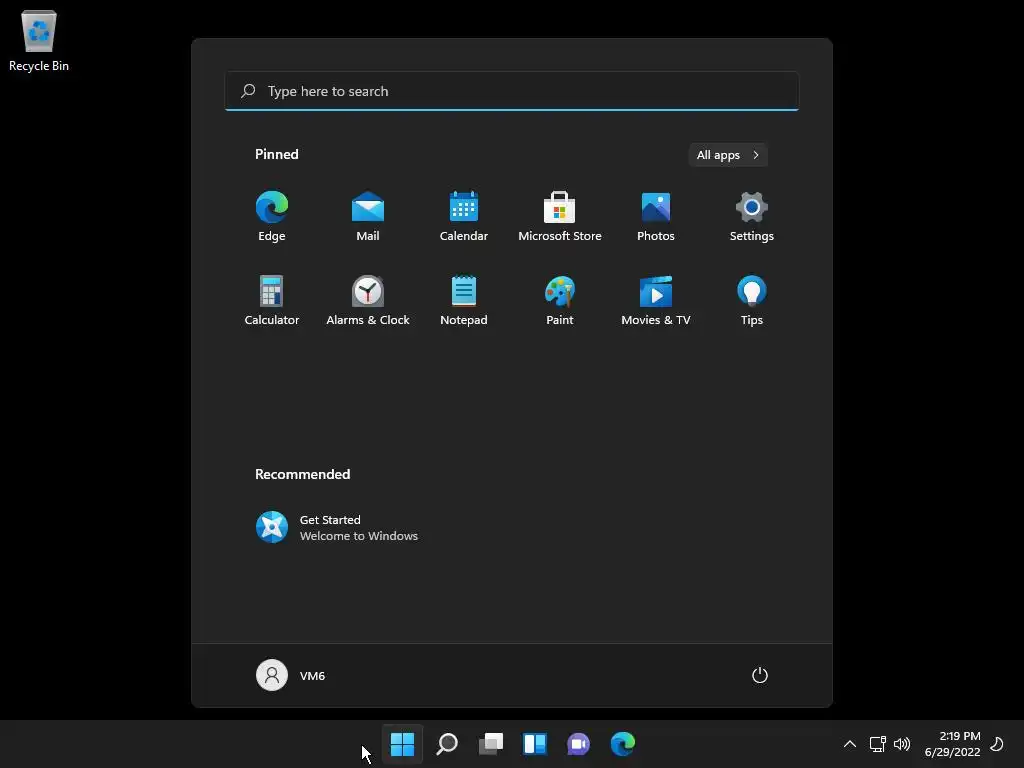Open Microsoft Store
The height and width of the screenshot is (768, 1024).
[560, 216]
